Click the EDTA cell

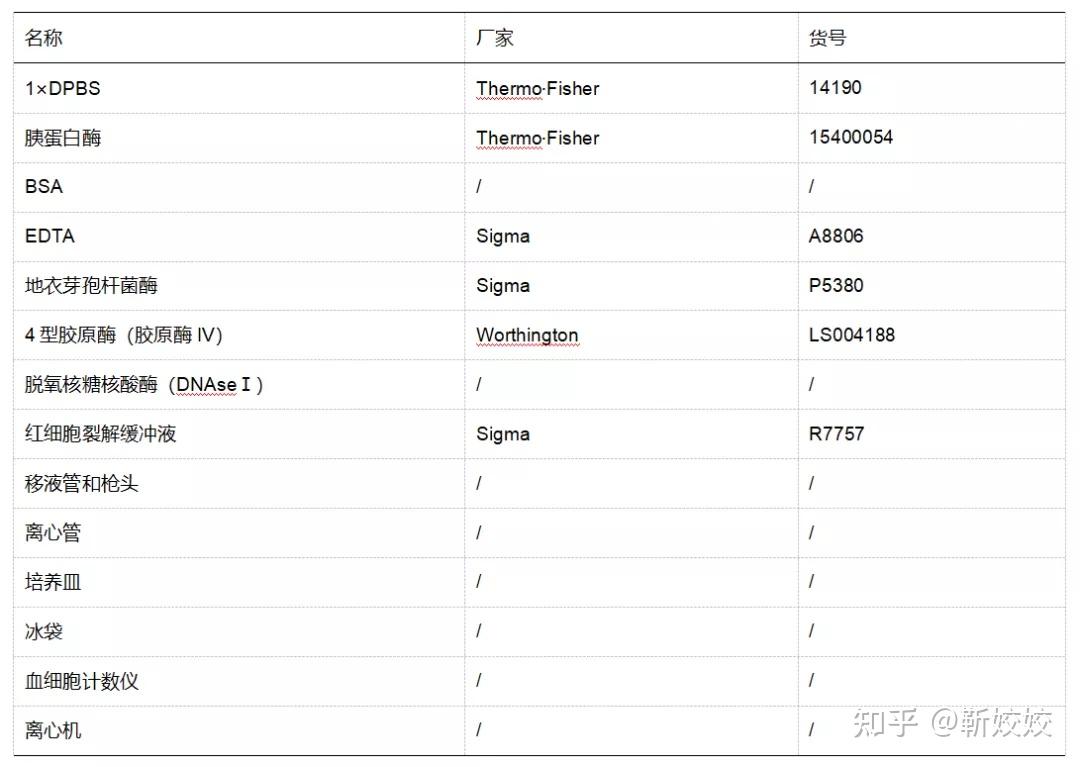50,236
